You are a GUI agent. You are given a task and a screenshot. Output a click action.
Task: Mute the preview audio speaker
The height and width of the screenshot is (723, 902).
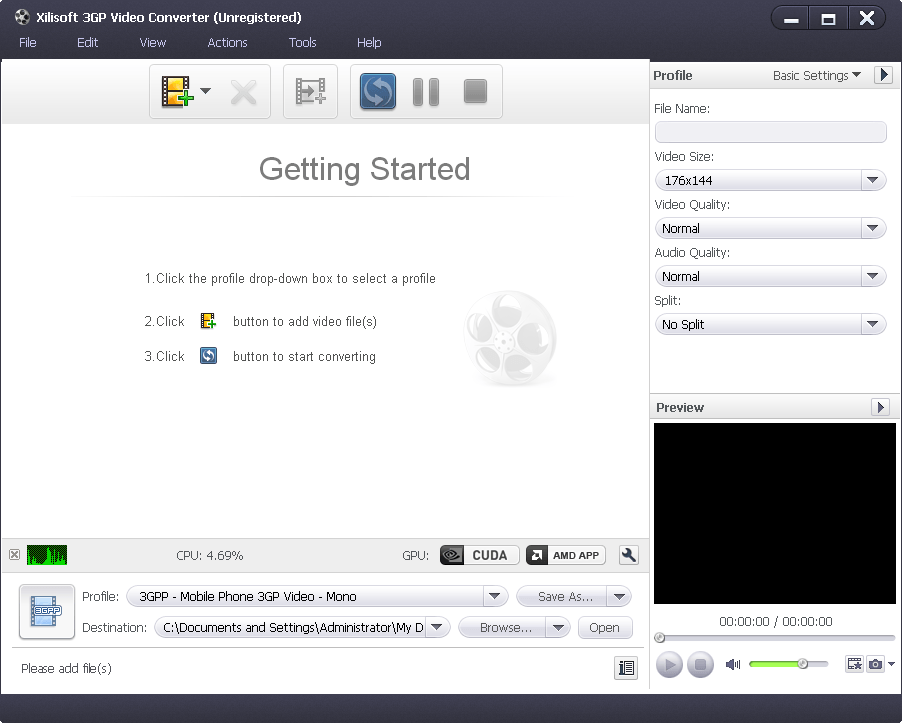pyautogui.click(x=733, y=664)
